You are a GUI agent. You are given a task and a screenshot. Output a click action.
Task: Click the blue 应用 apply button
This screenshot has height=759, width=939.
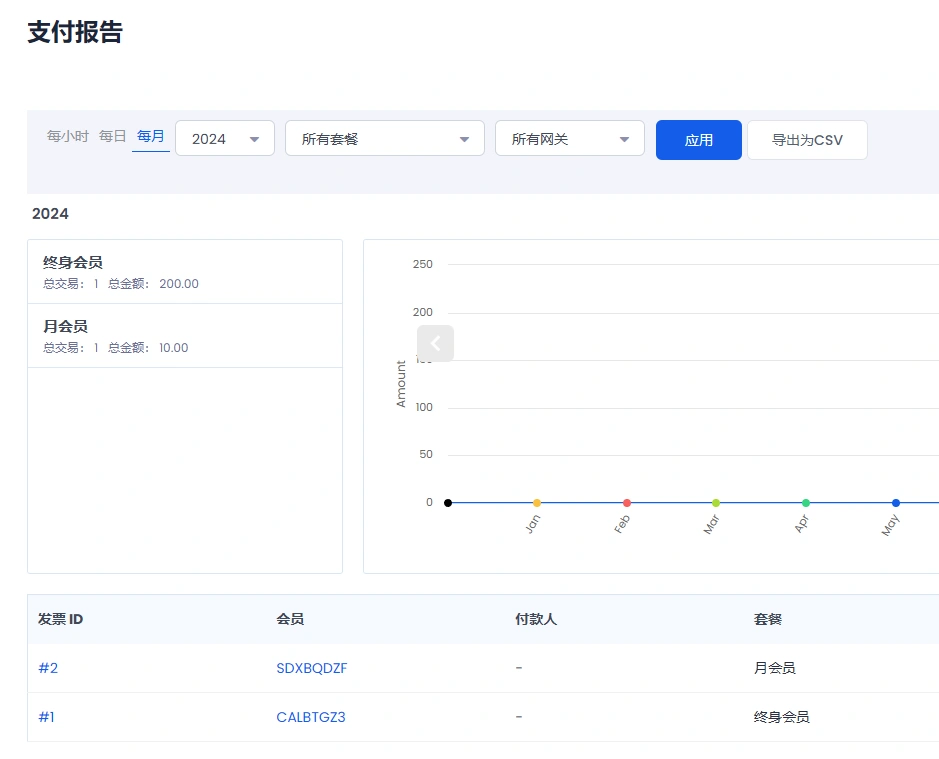pyautogui.click(x=698, y=139)
